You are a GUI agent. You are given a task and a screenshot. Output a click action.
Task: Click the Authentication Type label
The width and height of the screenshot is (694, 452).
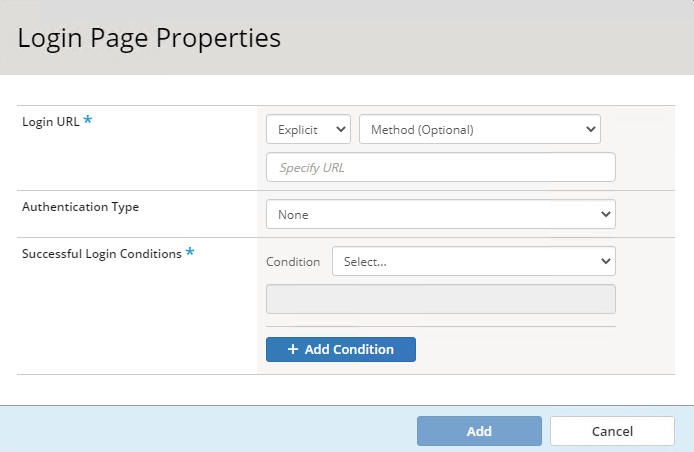(x=80, y=207)
